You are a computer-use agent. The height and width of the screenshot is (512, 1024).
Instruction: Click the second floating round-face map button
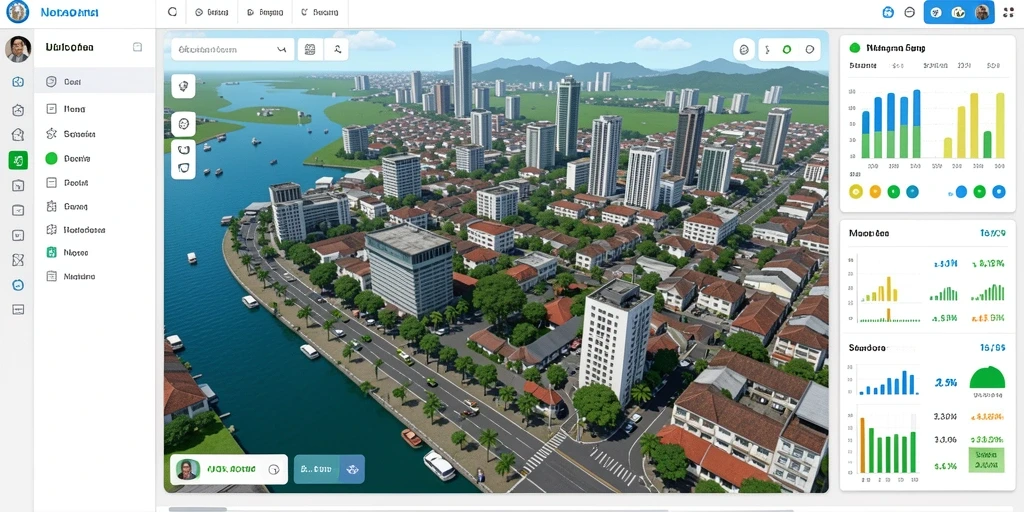click(x=184, y=124)
